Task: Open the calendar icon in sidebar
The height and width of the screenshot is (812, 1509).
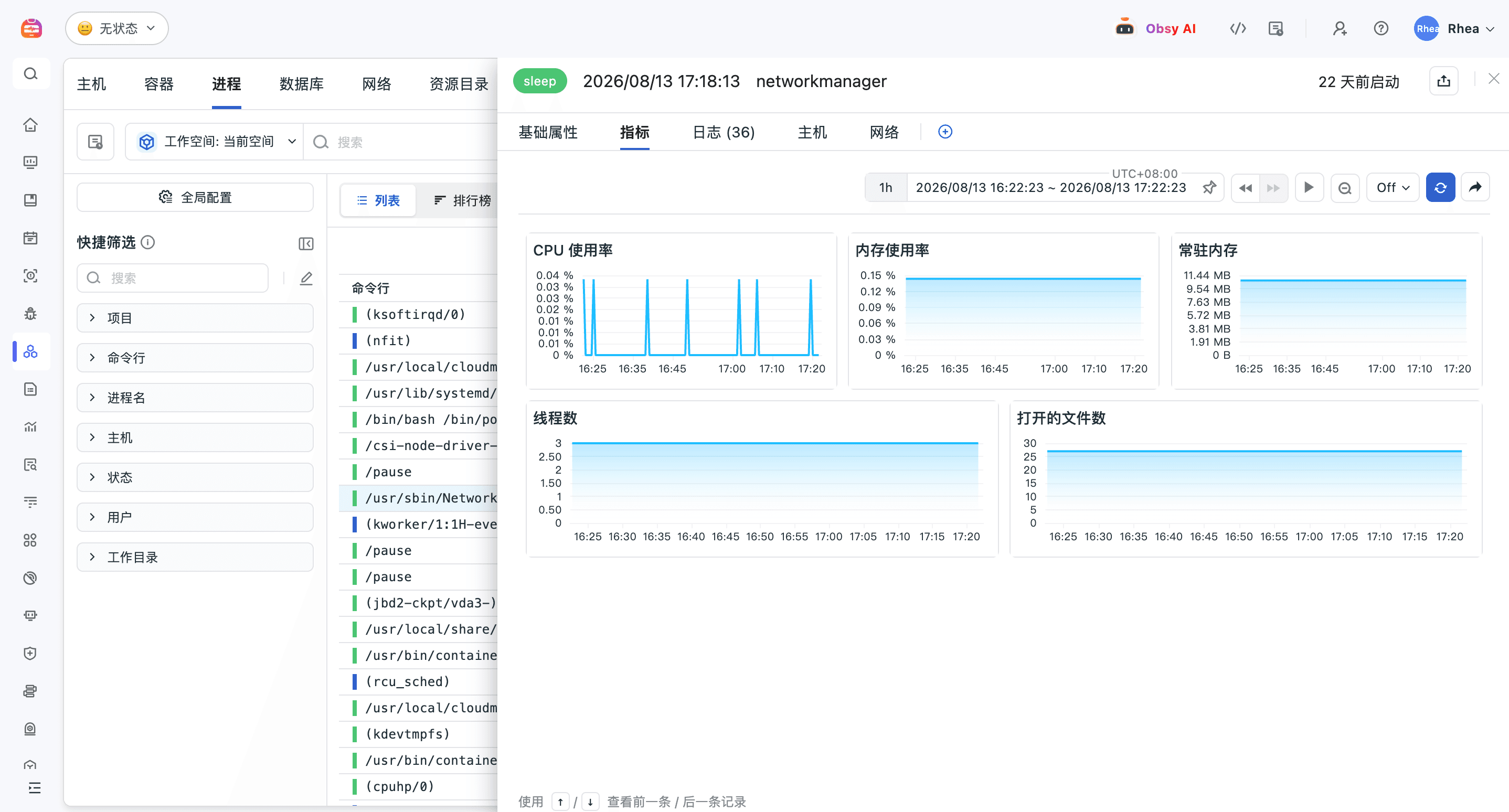Action: (30, 238)
